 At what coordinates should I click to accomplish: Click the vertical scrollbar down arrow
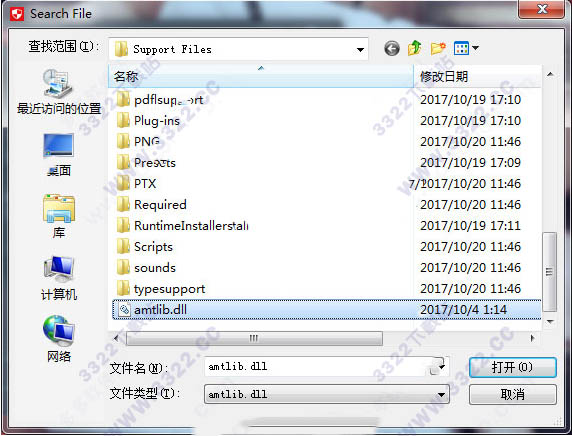550,321
